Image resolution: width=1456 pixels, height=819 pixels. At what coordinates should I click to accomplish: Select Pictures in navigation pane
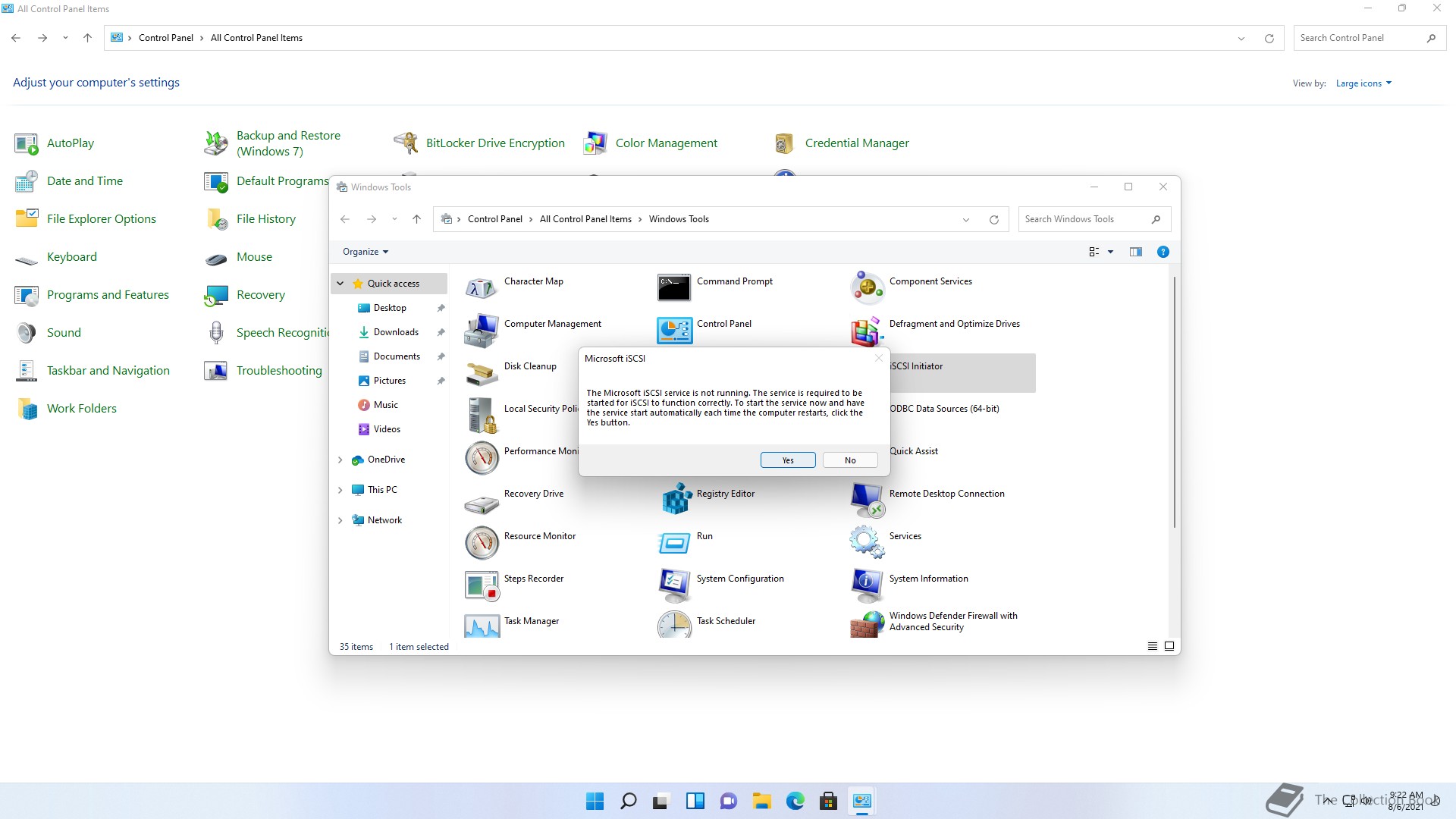pos(390,381)
